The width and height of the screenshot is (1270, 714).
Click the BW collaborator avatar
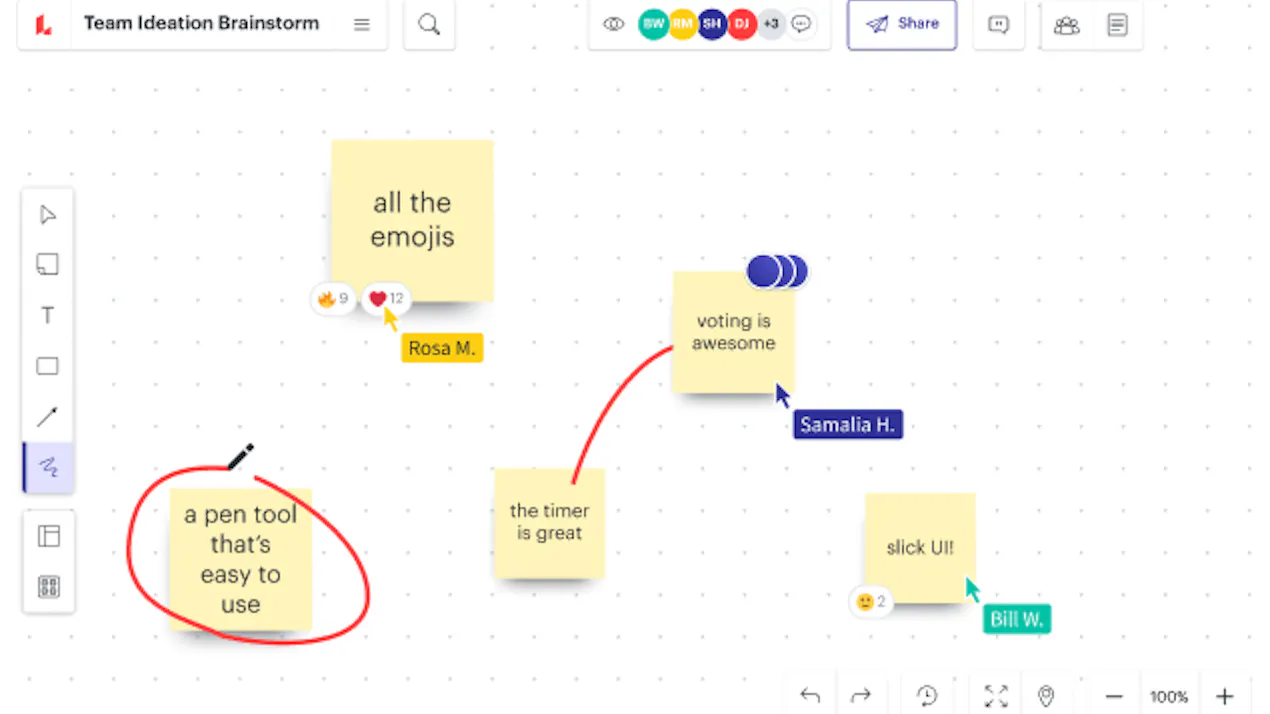tap(653, 24)
